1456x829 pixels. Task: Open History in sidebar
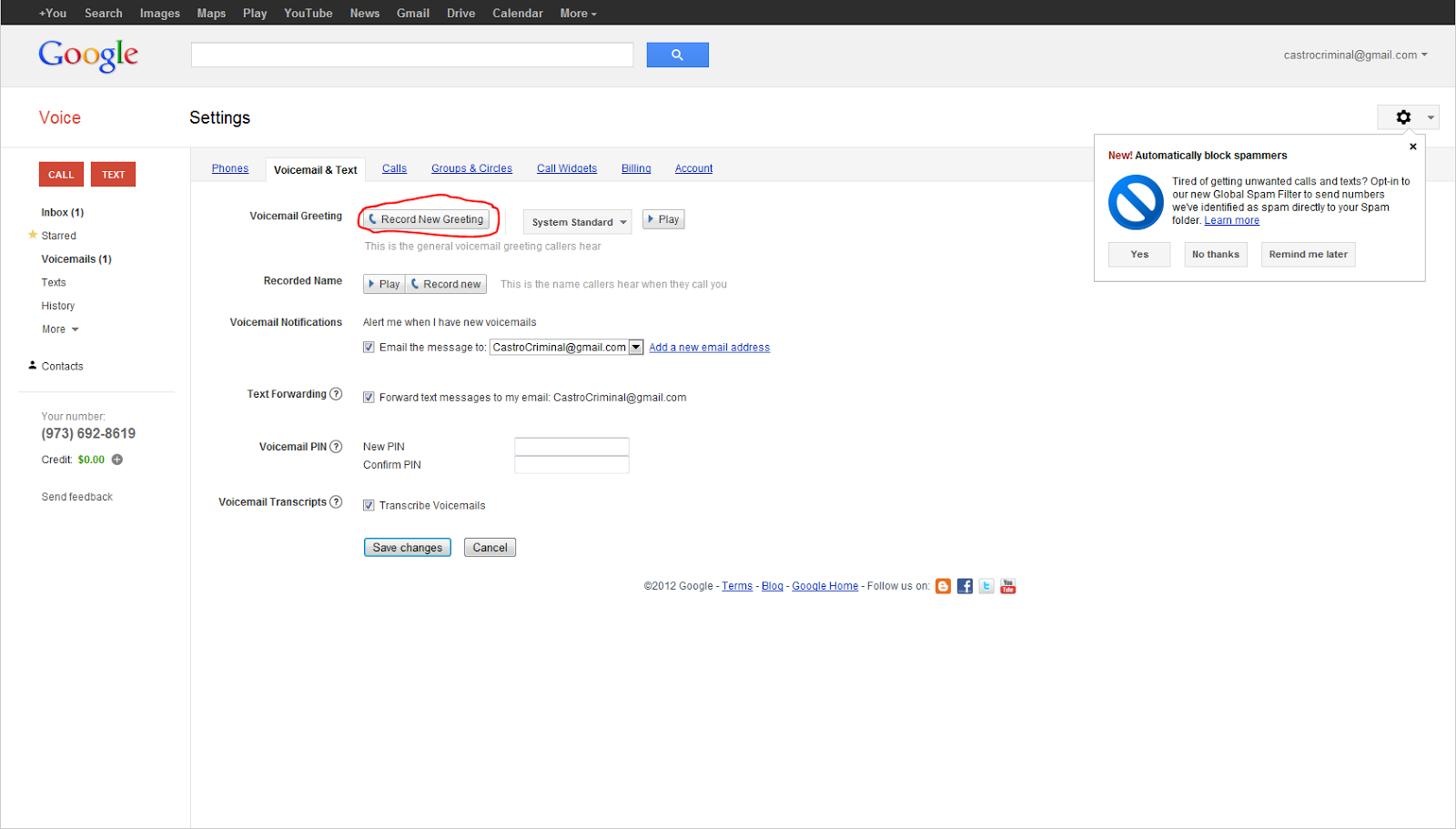57,306
